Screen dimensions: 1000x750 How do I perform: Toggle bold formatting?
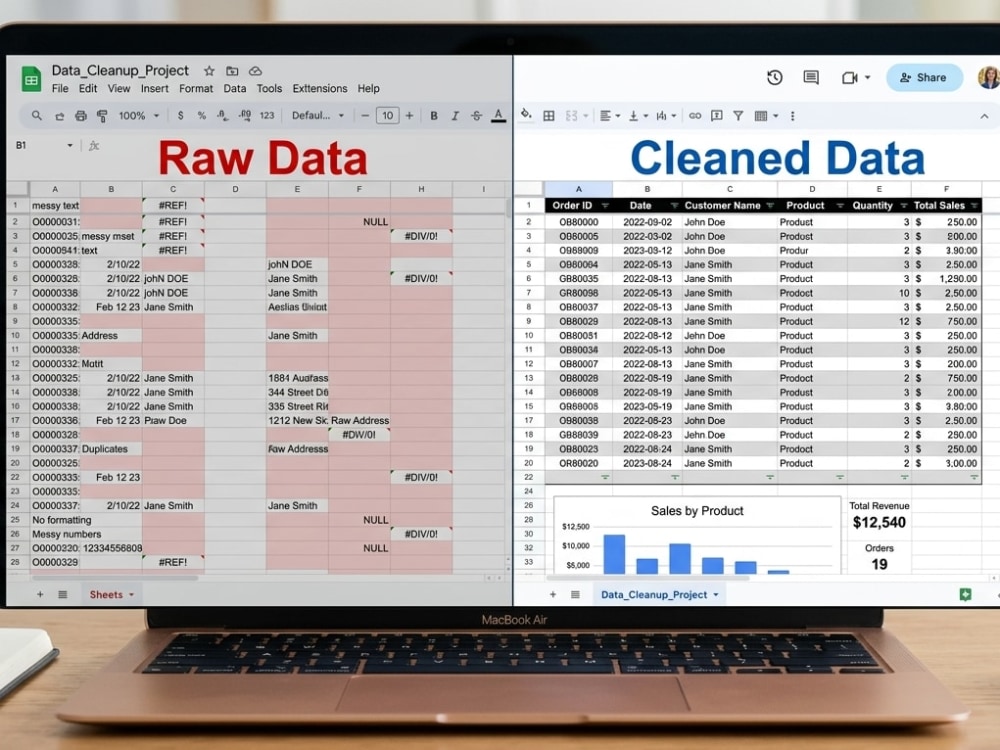[x=434, y=116]
